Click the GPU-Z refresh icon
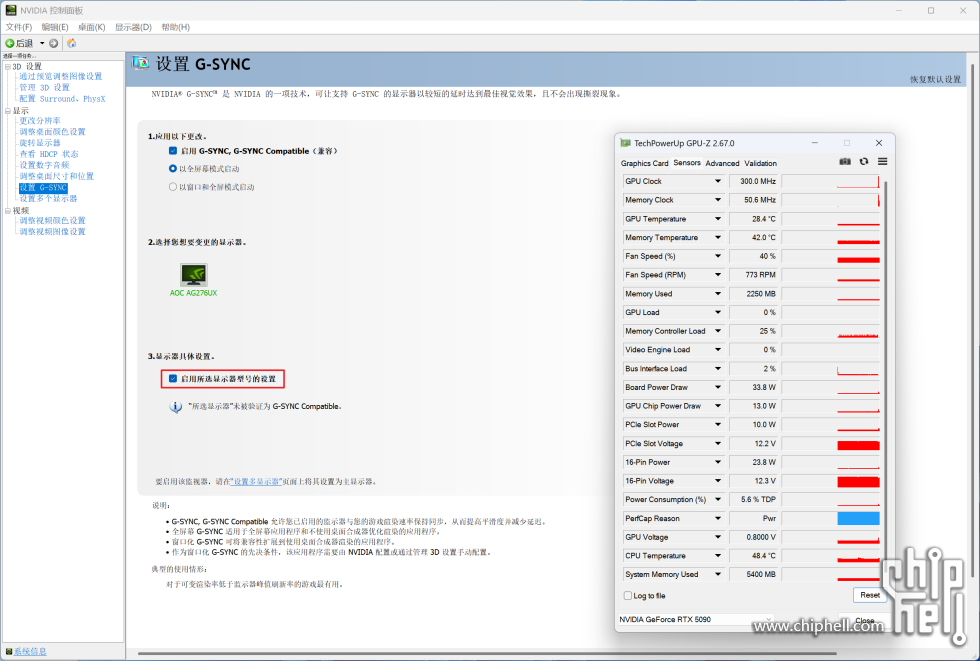The height and width of the screenshot is (661, 980). pos(864,161)
